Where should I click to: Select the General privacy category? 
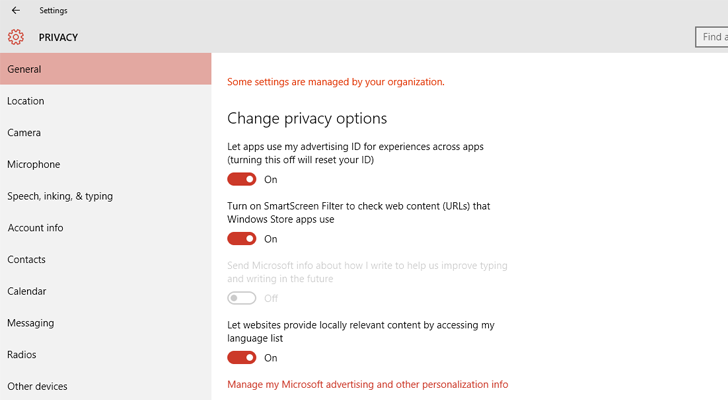tap(105, 69)
